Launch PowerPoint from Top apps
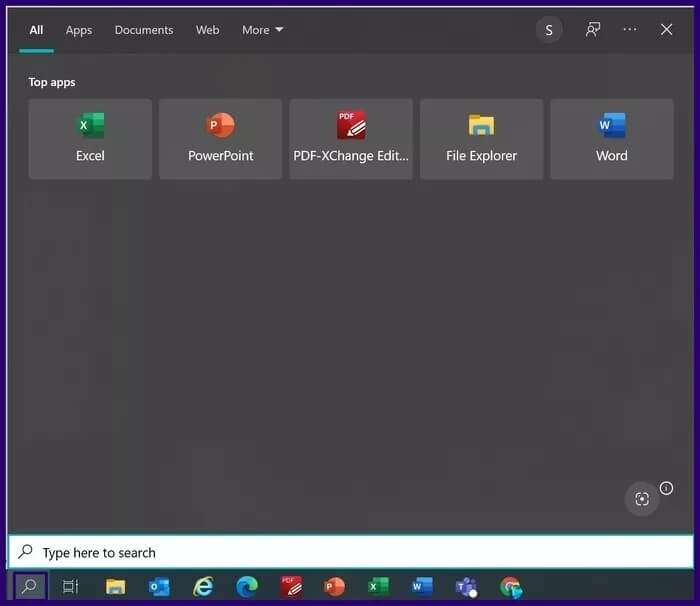This screenshot has width=700, height=606. pyautogui.click(x=221, y=139)
